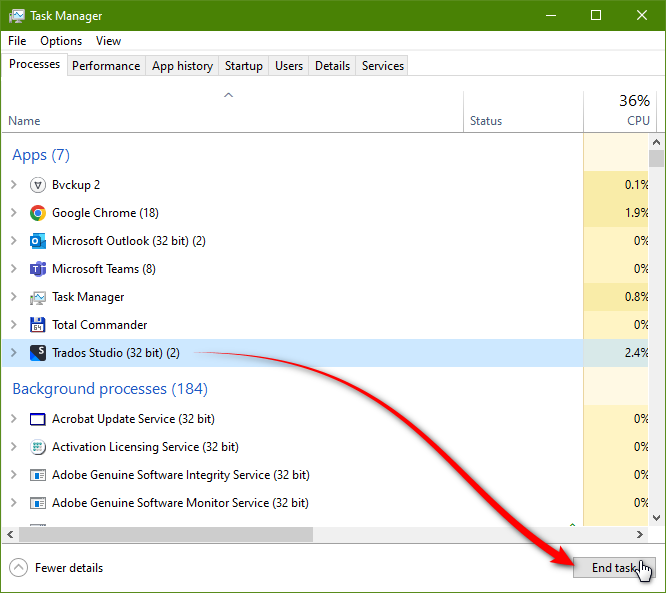Viewport: 666px width, 593px height.
Task: Click horizontal scrollbar left arrow
Action: [10, 534]
